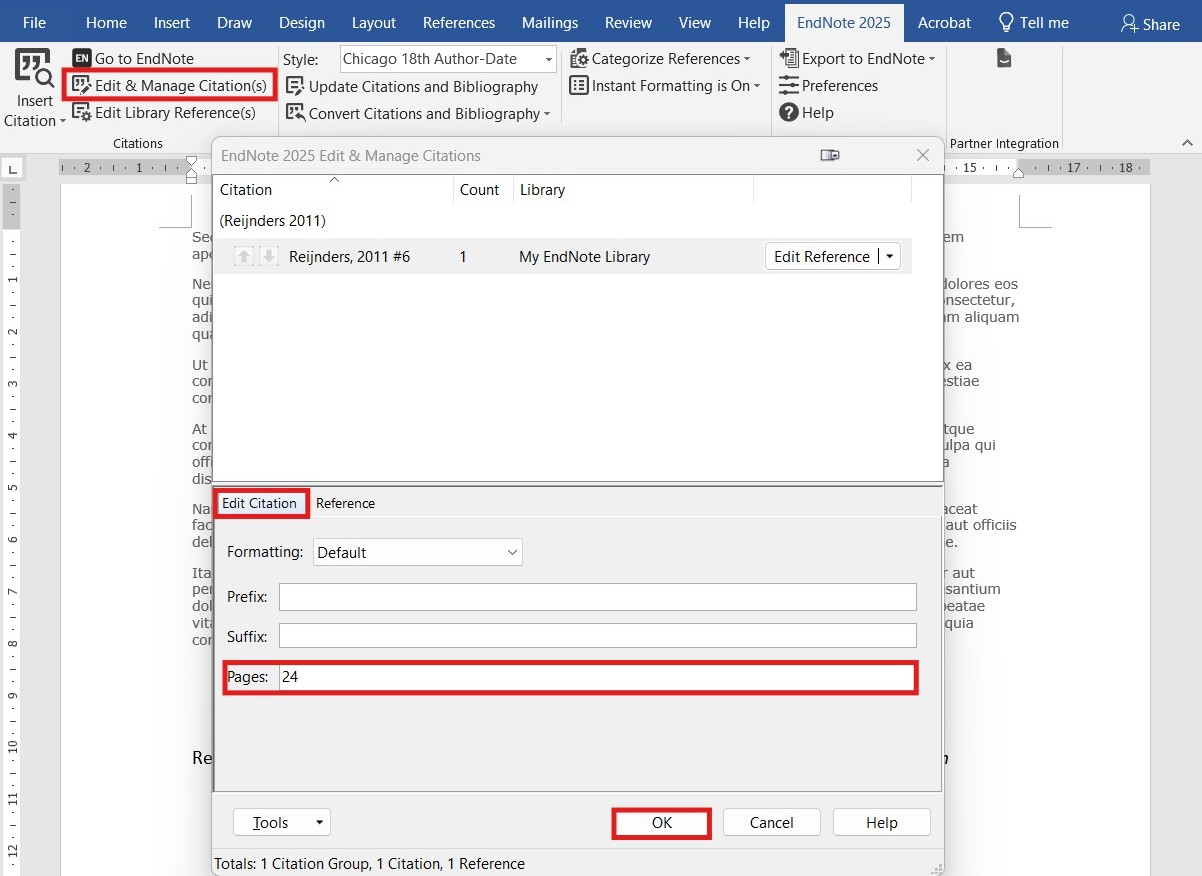Viewport: 1202px width, 876px height.
Task: Select the Edit Citation tab
Action: click(x=260, y=503)
